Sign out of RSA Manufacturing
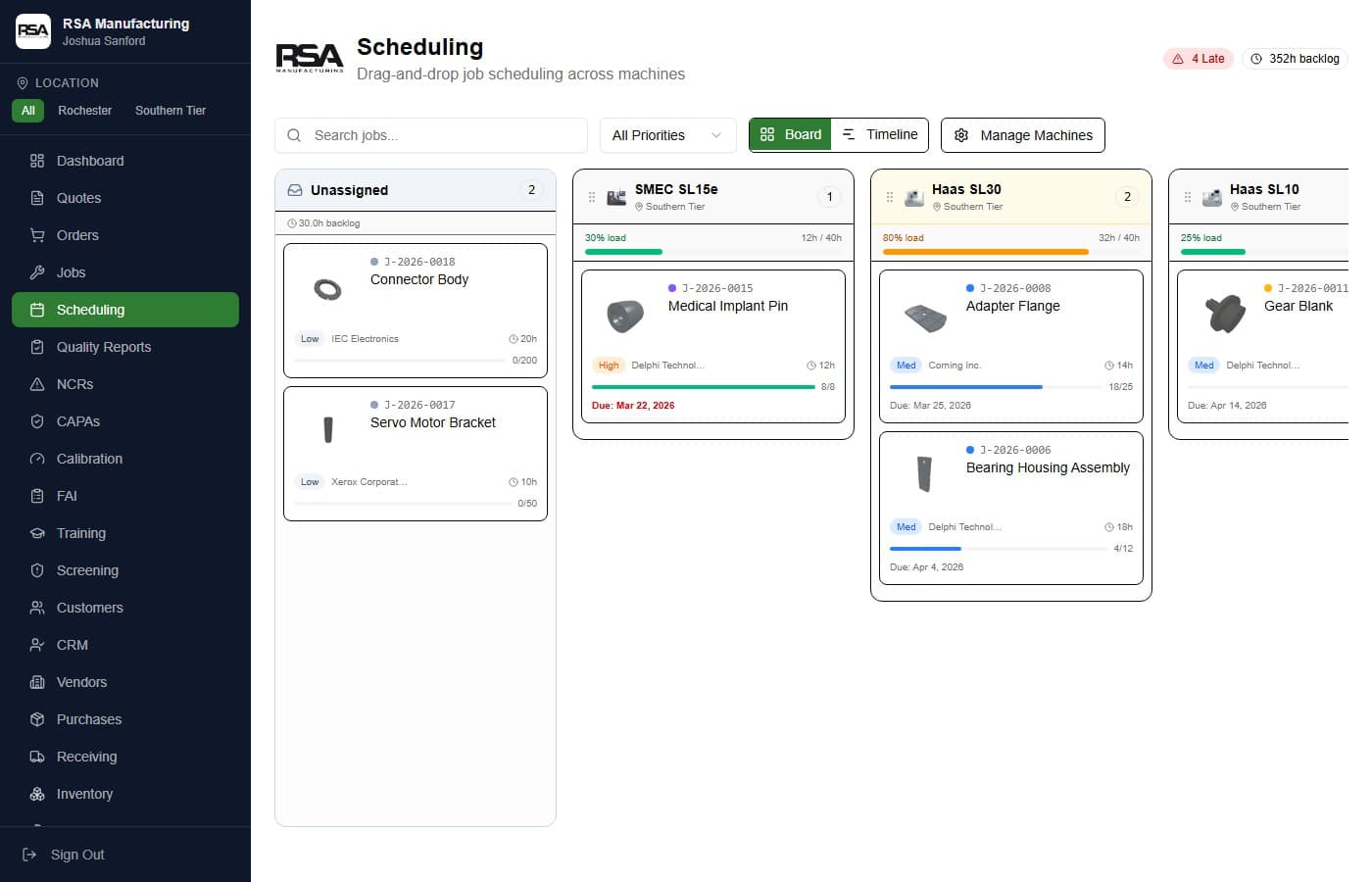The height and width of the screenshot is (882, 1372). (77, 855)
